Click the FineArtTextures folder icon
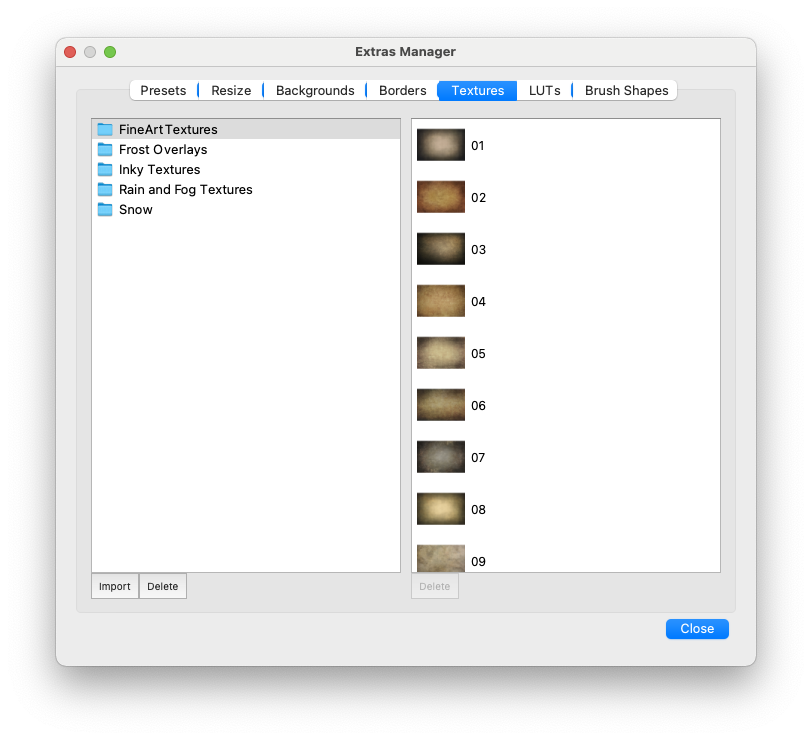This screenshot has height=740, width=812. click(x=105, y=129)
